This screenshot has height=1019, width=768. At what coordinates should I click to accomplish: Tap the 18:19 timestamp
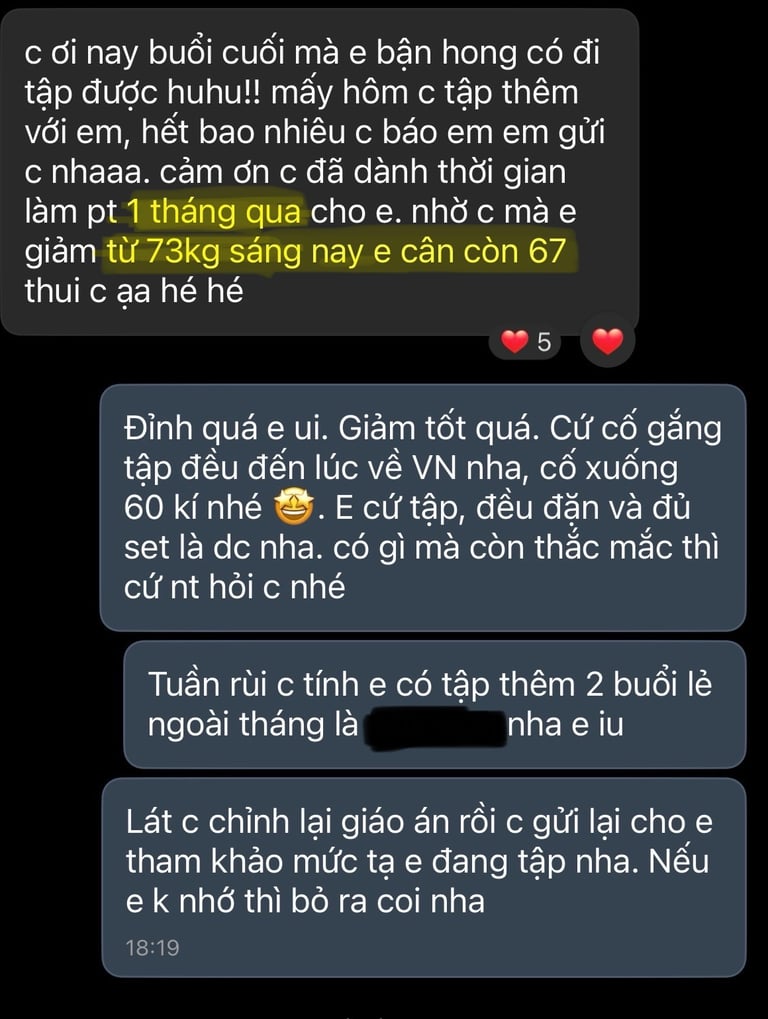(153, 948)
